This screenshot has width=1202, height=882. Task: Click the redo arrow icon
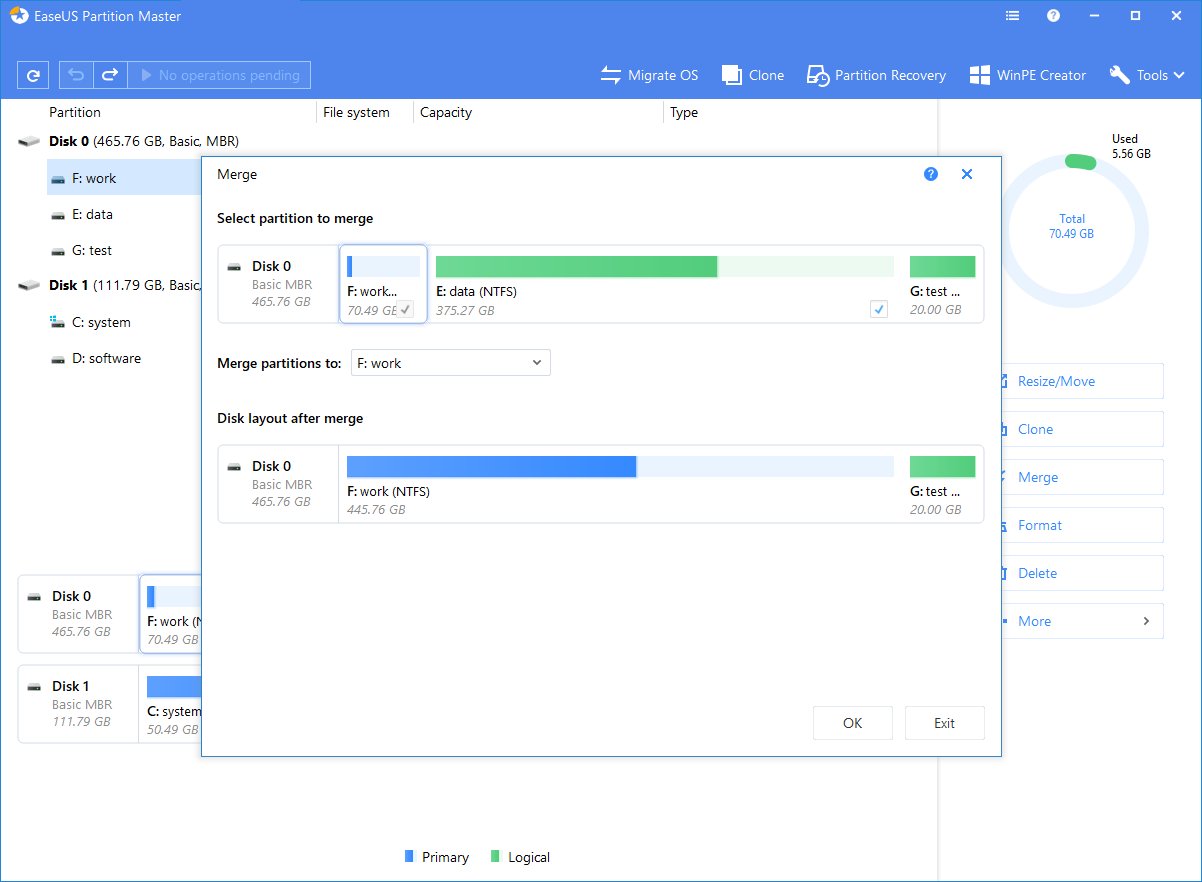pos(109,75)
